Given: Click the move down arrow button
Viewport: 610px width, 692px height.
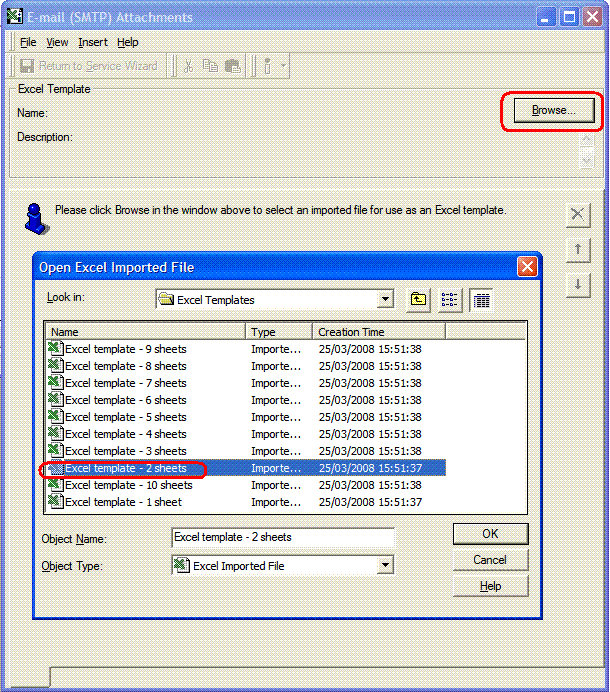Looking at the screenshot, I should 578,285.
